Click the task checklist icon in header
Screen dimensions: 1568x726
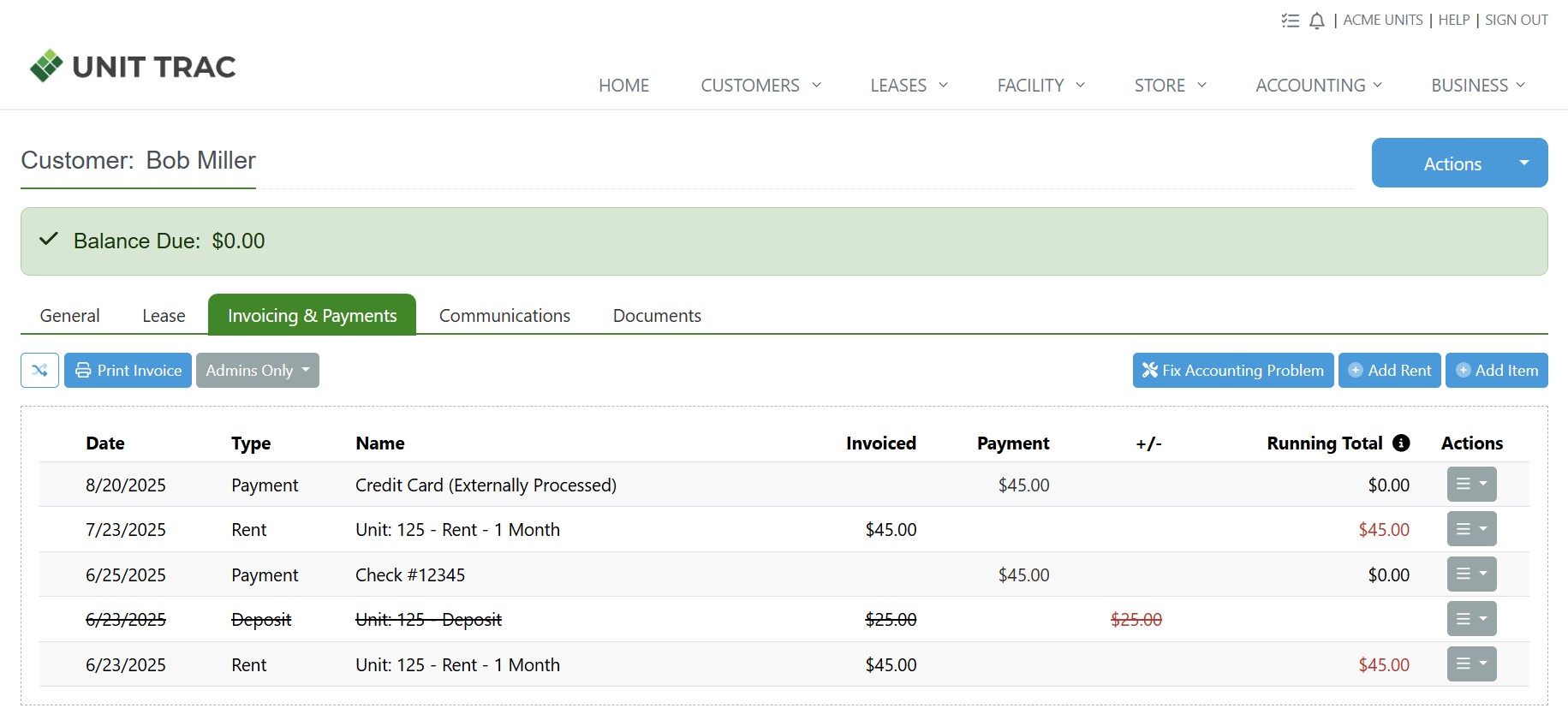(x=1290, y=21)
